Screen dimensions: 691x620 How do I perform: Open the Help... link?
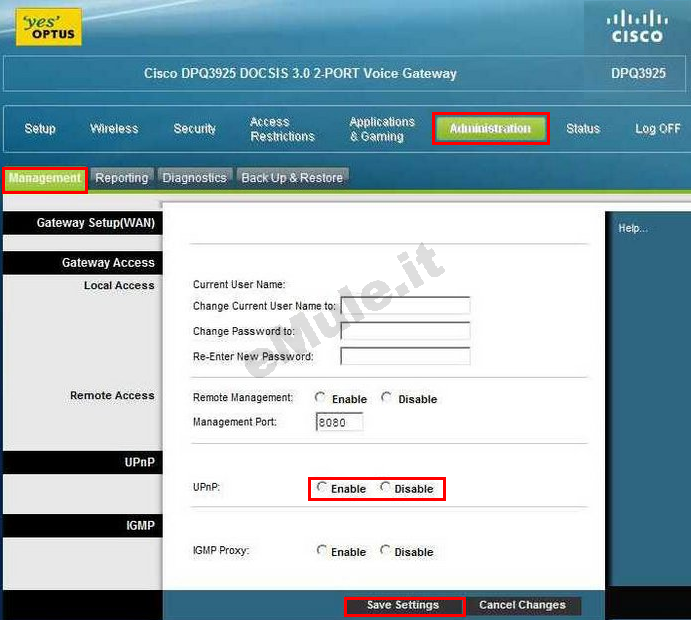633,228
